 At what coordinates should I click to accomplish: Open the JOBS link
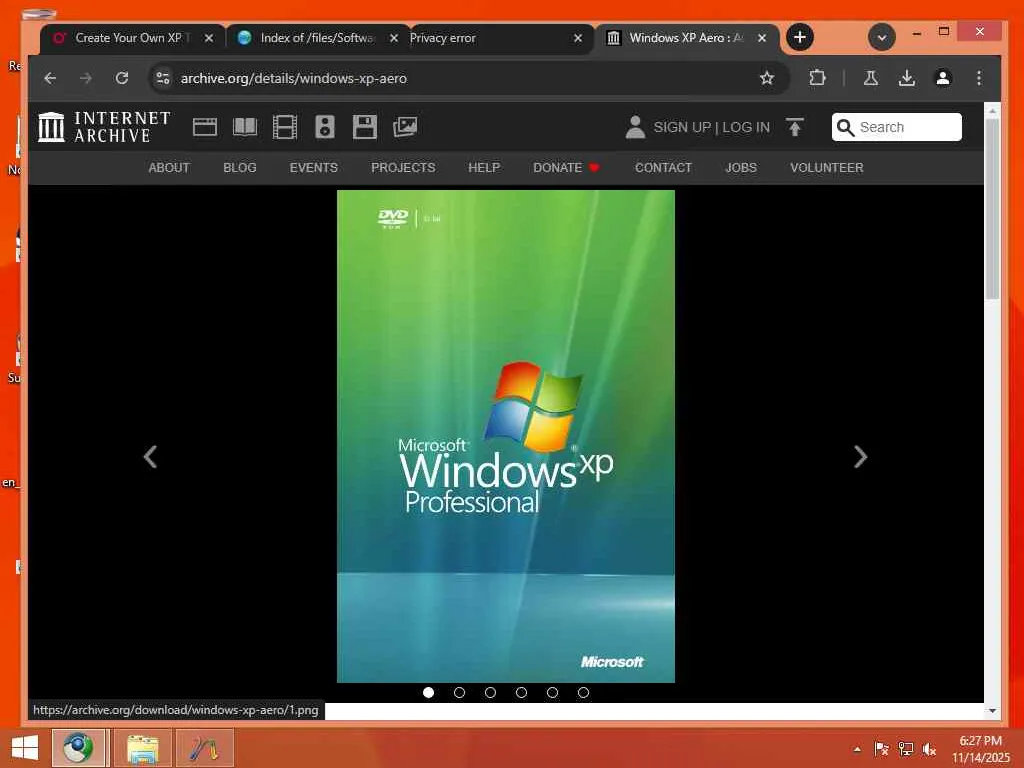pyautogui.click(x=741, y=168)
